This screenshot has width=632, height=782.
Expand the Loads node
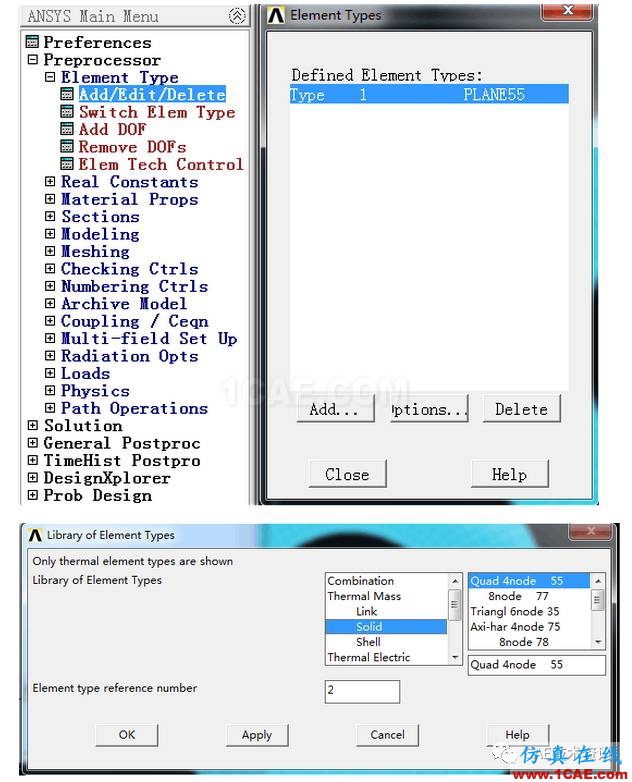pos(50,373)
